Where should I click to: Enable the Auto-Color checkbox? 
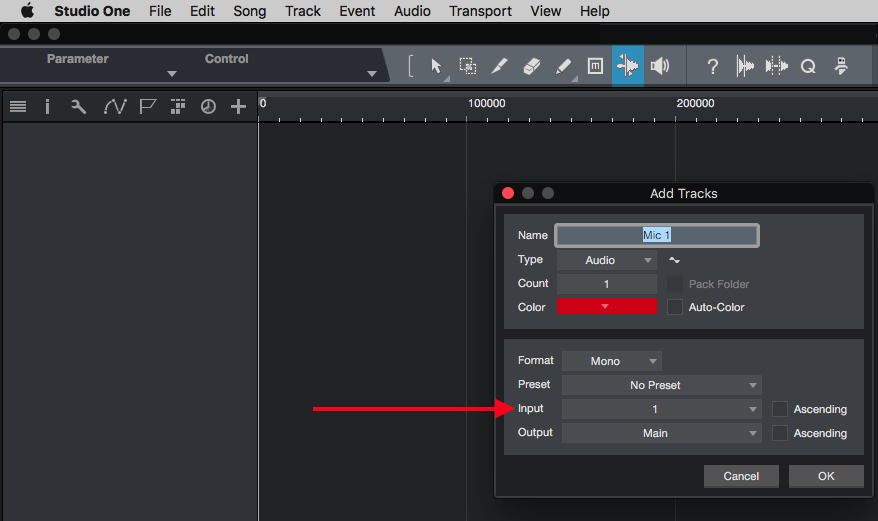coord(675,307)
